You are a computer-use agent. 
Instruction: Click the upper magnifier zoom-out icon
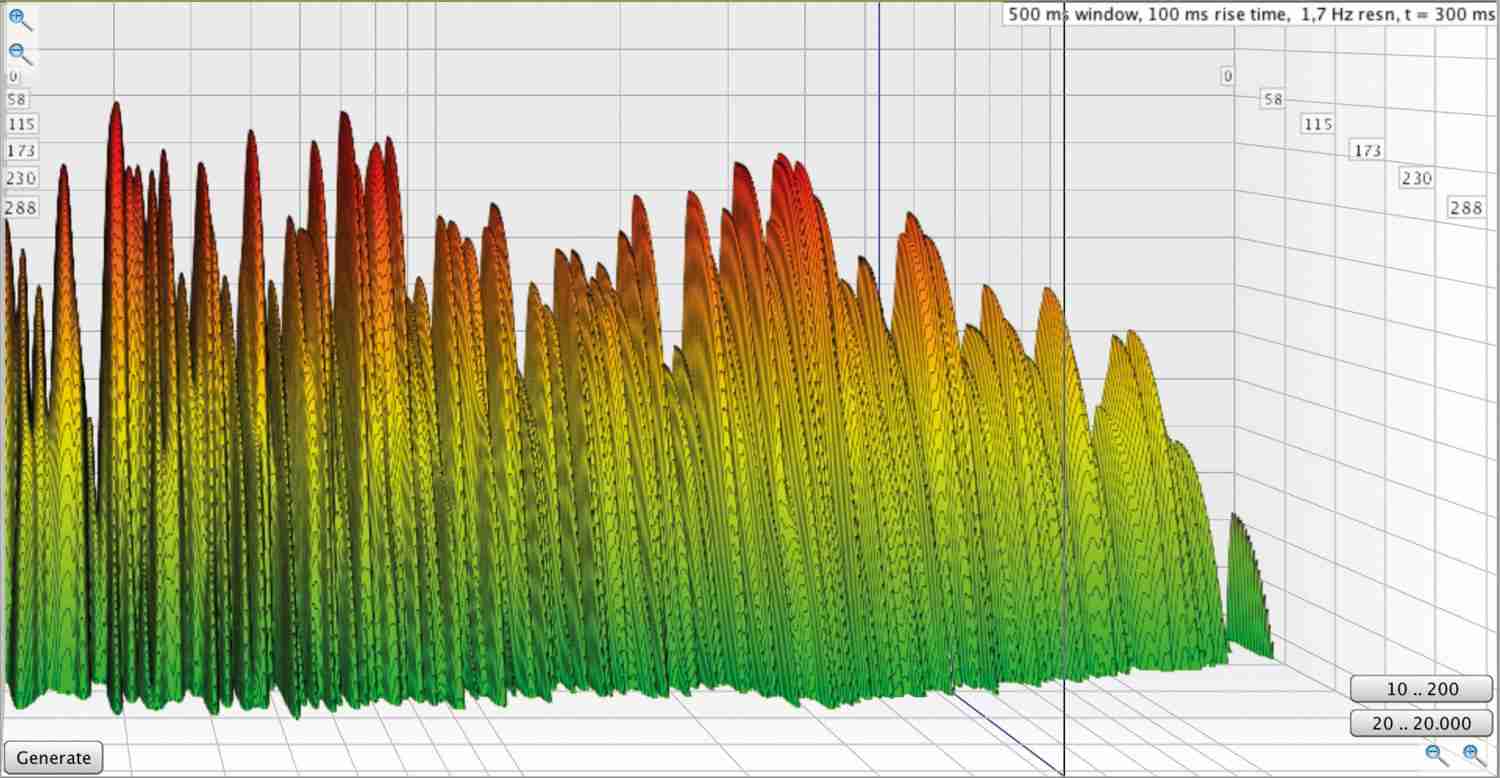click(x=20, y=54)
